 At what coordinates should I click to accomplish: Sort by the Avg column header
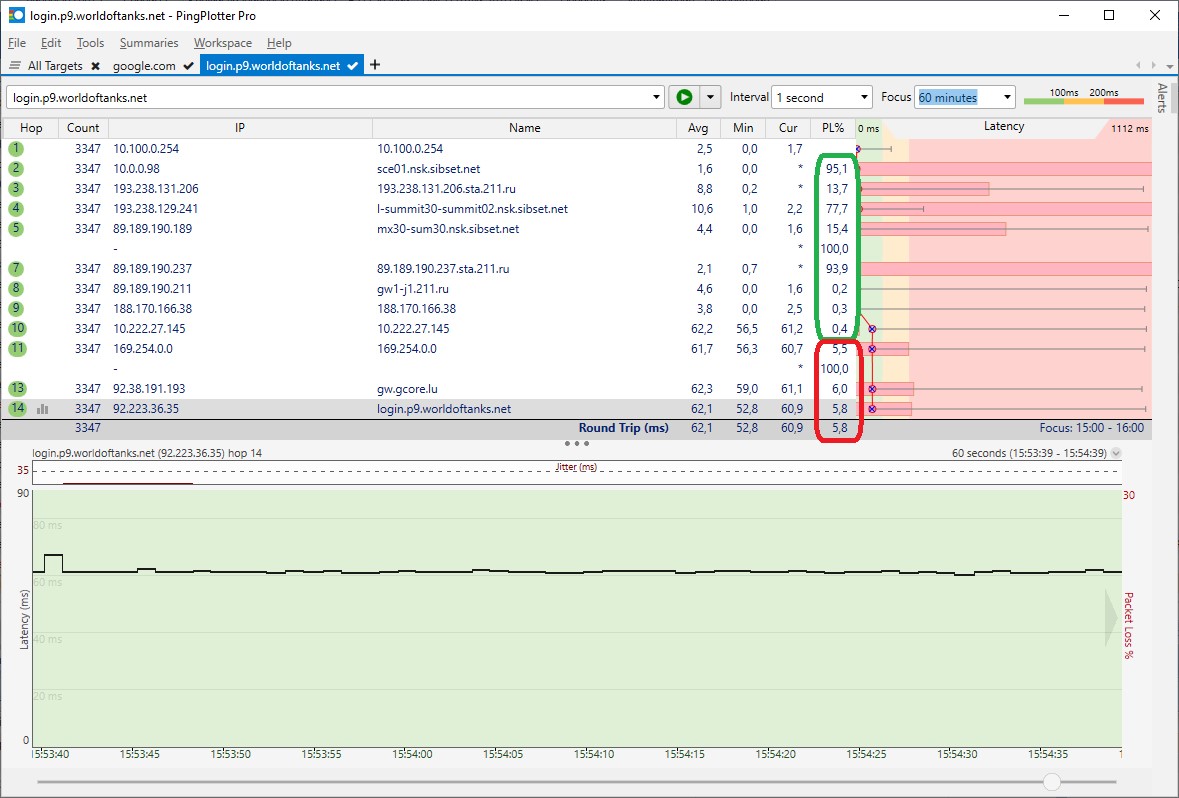coord(698,128)
